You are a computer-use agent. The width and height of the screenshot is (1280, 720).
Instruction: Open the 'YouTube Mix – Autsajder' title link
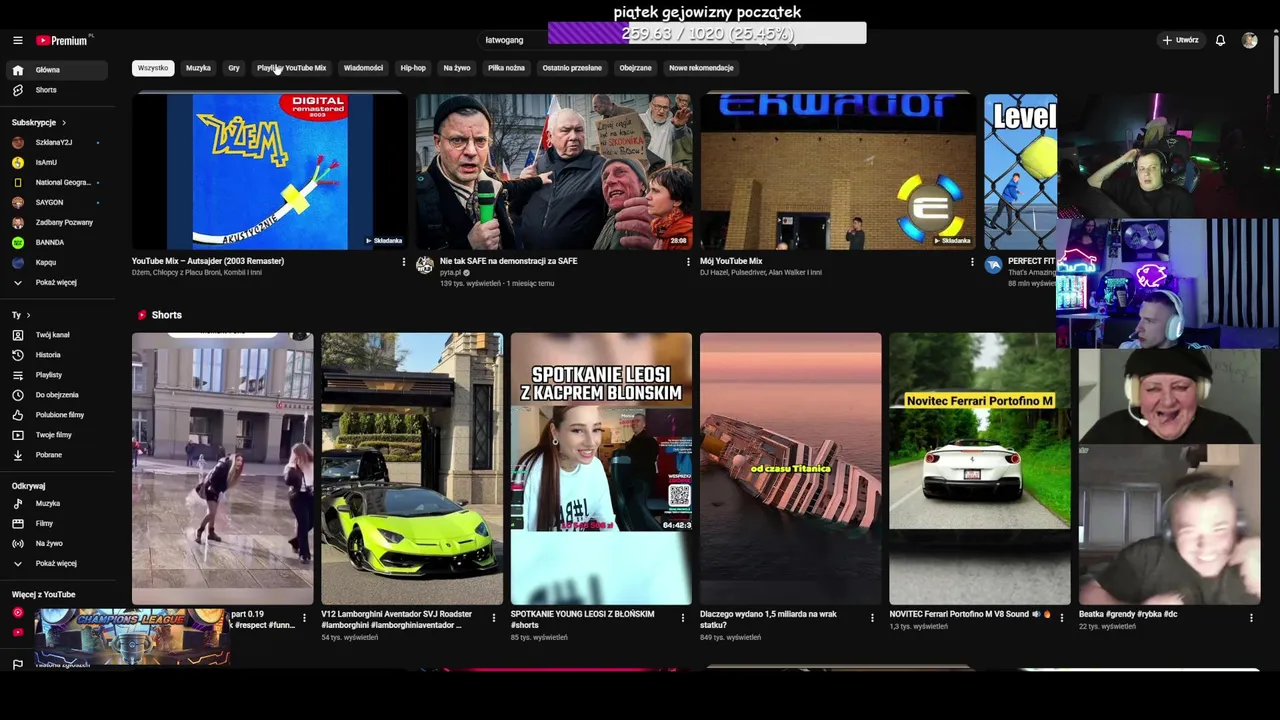tap(208, 261)
